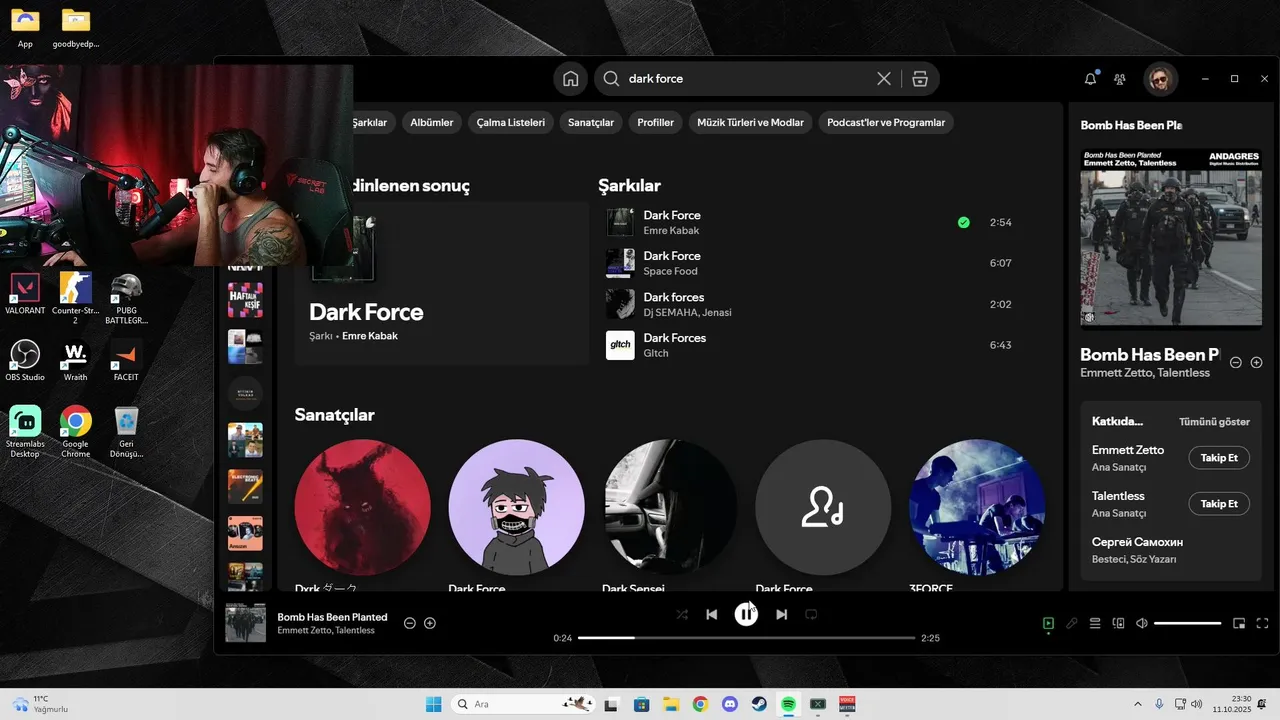Screen dimensions: 1280x720
Task: Pause the current playback
Action: click(x=746, y=614)
